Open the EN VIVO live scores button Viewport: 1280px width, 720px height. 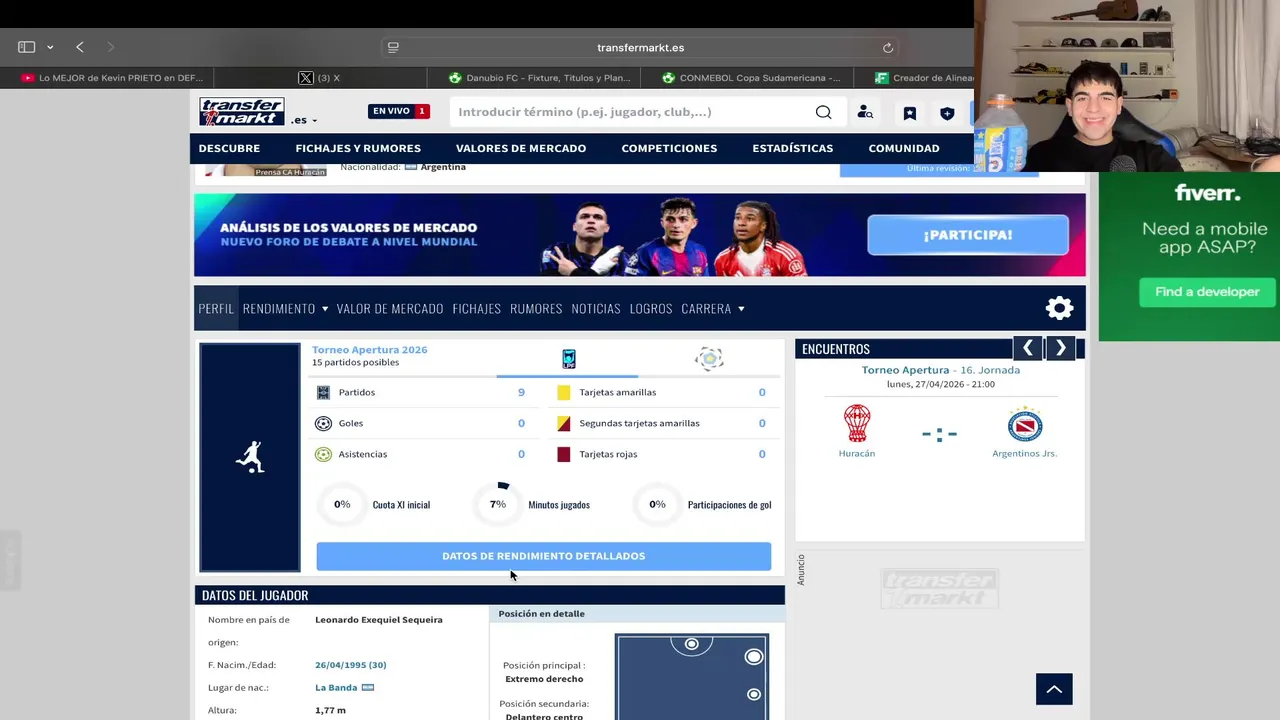pyautogui.click(x=399, y=111)
